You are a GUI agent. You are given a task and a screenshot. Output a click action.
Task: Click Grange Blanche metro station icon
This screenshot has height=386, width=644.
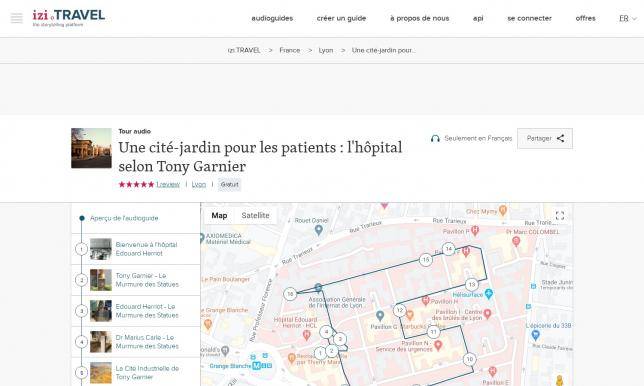(x=256, y=365)
